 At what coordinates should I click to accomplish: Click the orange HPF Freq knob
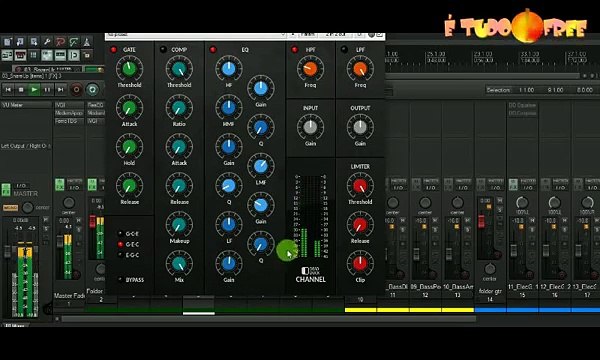[310, 68]
